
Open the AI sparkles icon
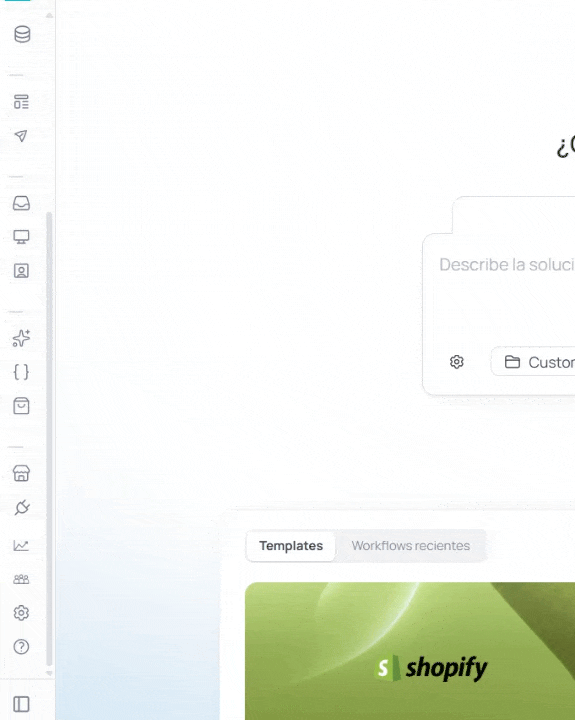point(21,338)
